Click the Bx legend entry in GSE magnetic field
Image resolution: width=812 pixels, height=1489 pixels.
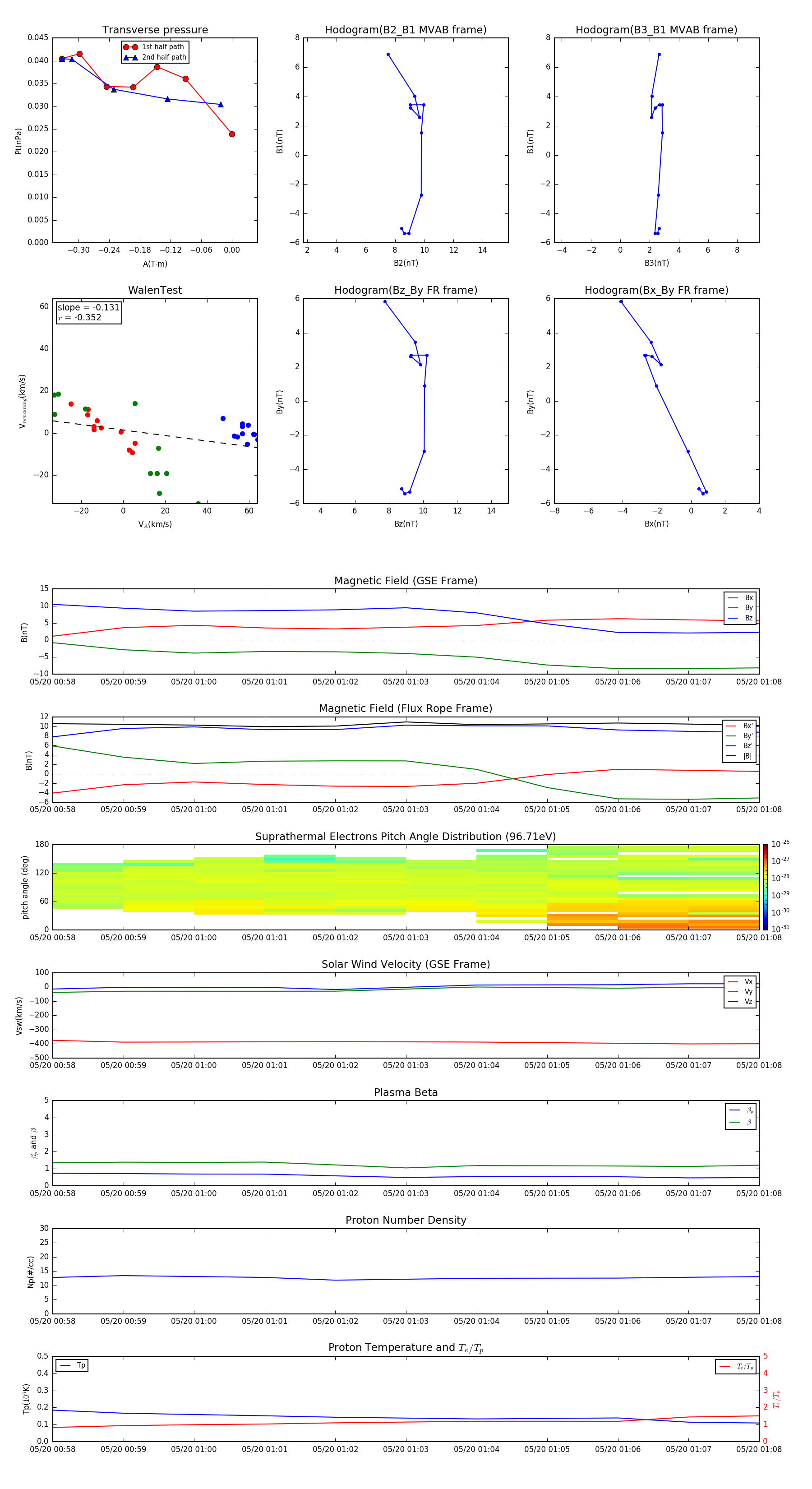[740, 598]
